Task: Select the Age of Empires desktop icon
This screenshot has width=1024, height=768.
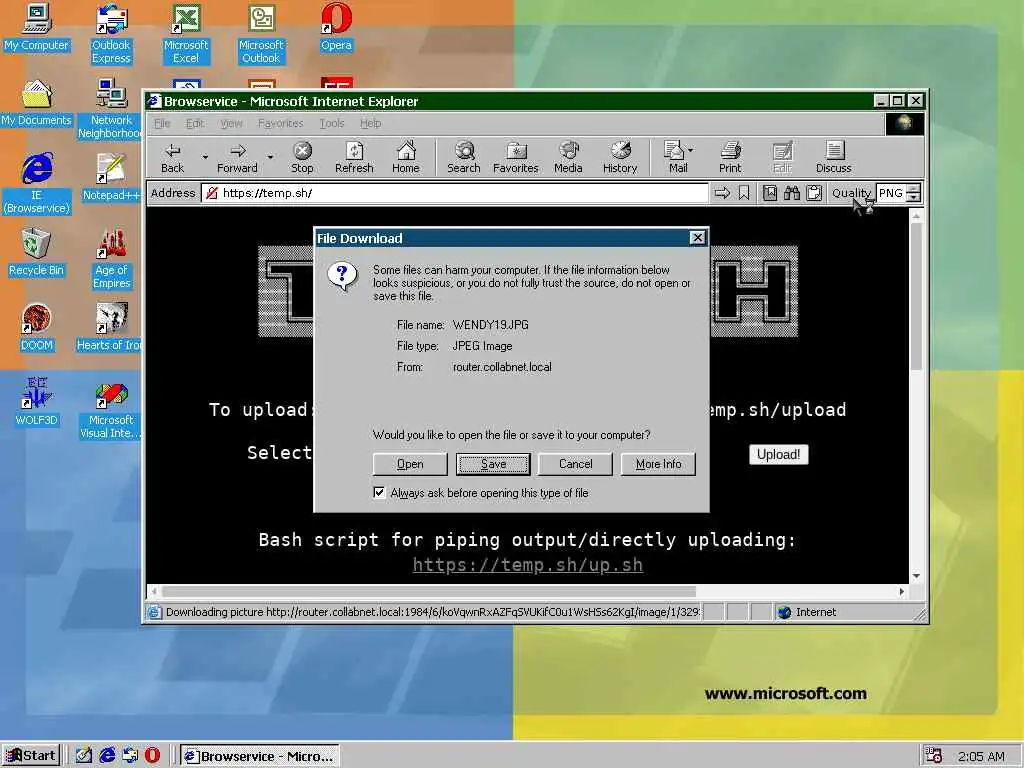Action: (112, 259)
